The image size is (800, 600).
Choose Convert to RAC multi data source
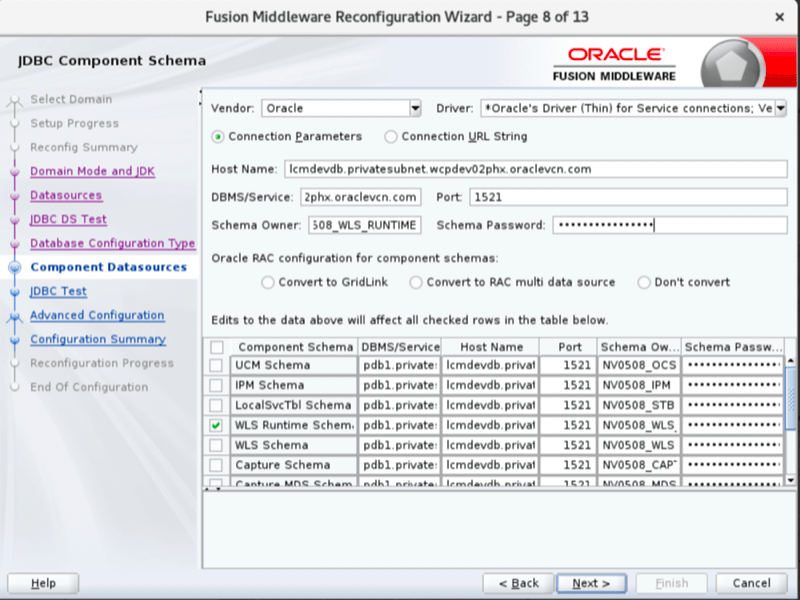click(416, 282)
